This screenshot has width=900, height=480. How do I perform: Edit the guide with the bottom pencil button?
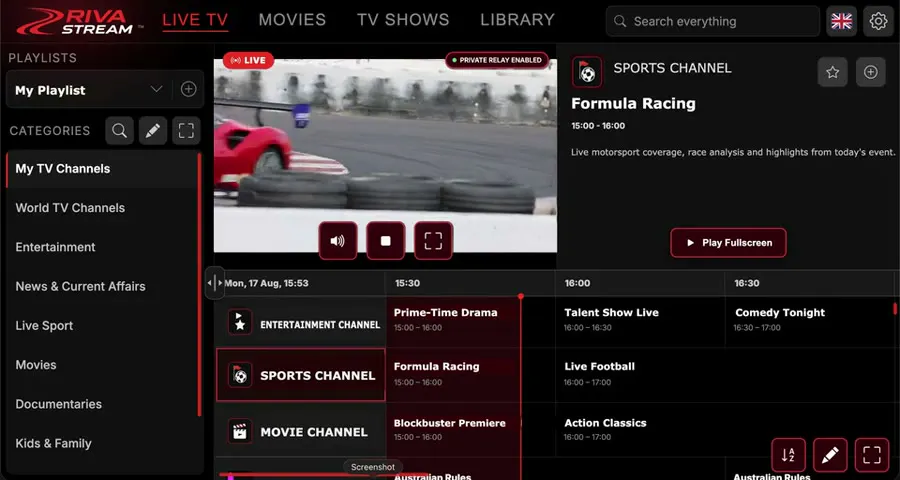830,455
